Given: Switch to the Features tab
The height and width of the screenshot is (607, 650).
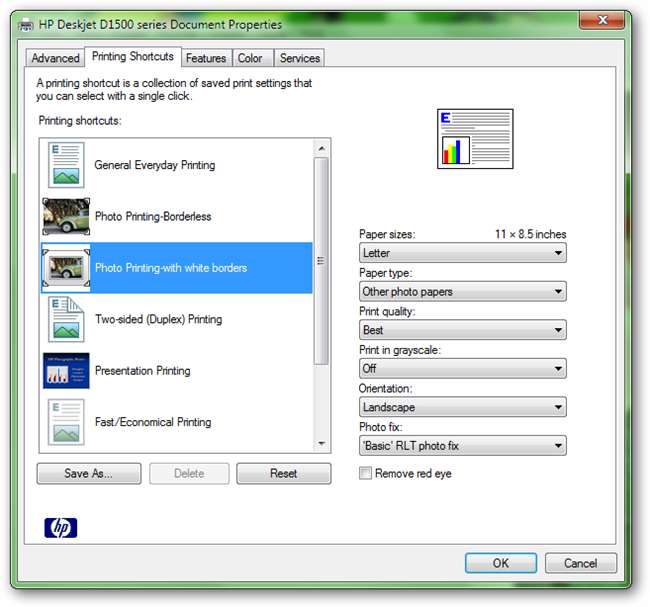Looking at the screenshot, I should (x=206, y=58).
